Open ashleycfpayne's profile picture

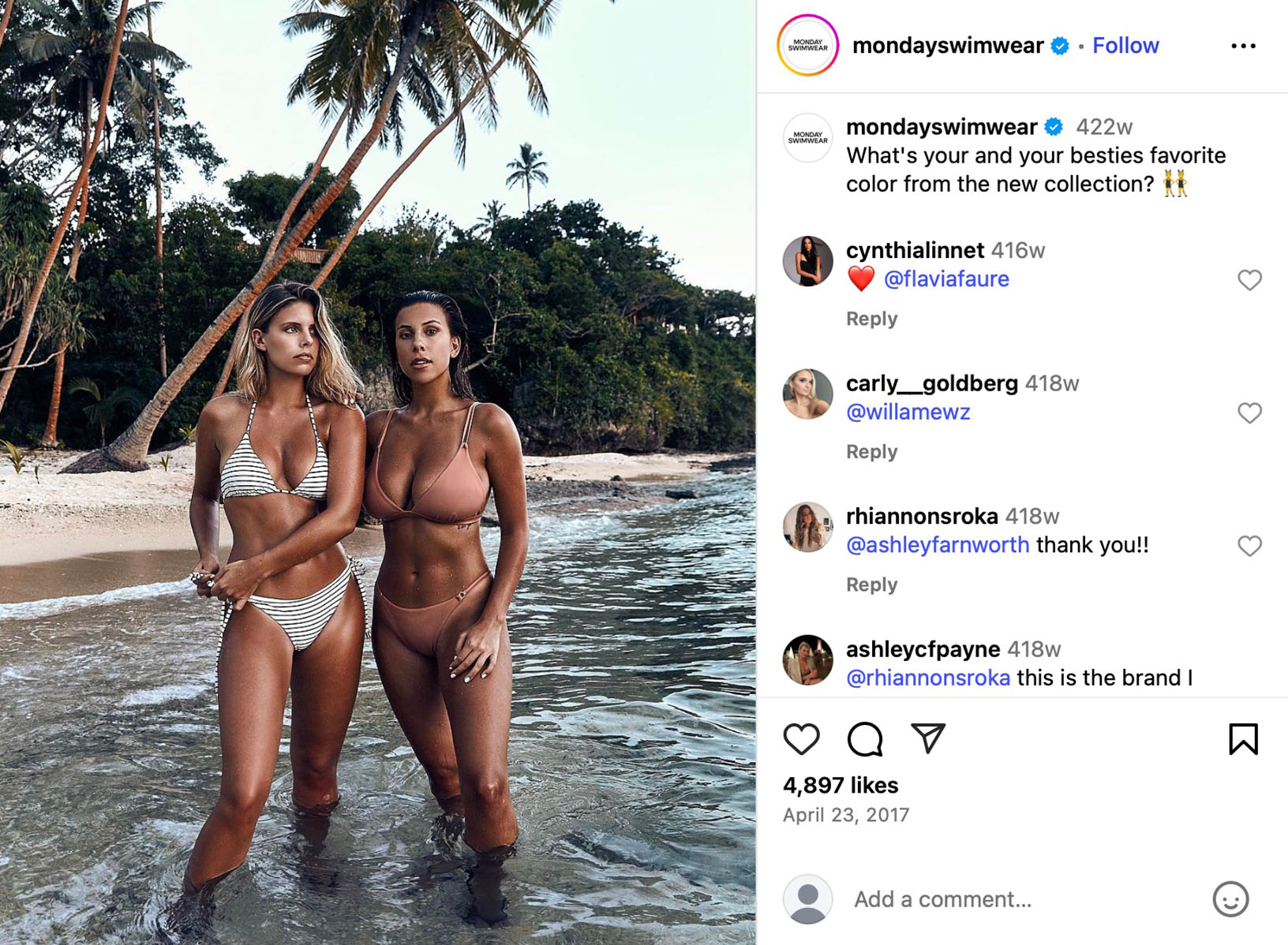point(807,659)
